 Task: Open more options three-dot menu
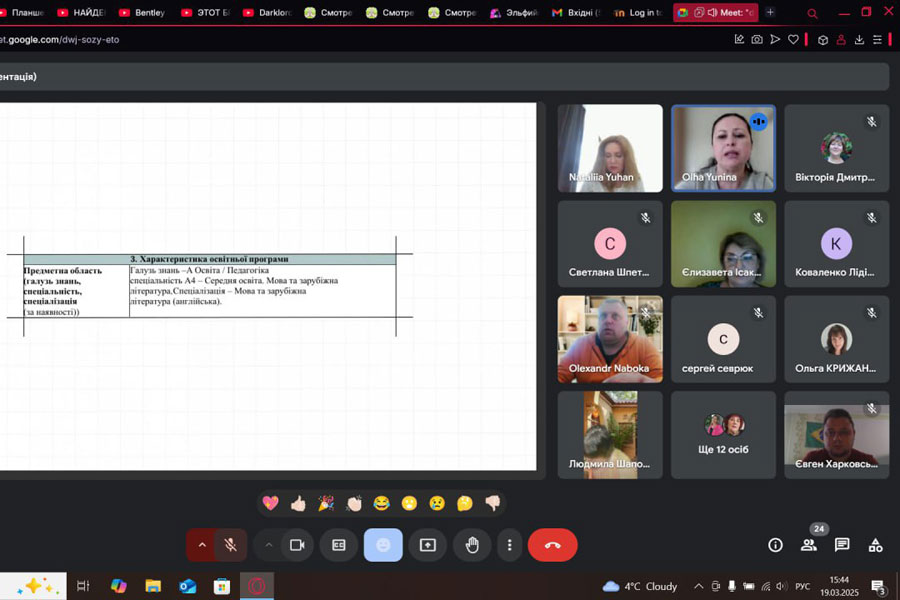pyautogui.click(x=510, y=545)
